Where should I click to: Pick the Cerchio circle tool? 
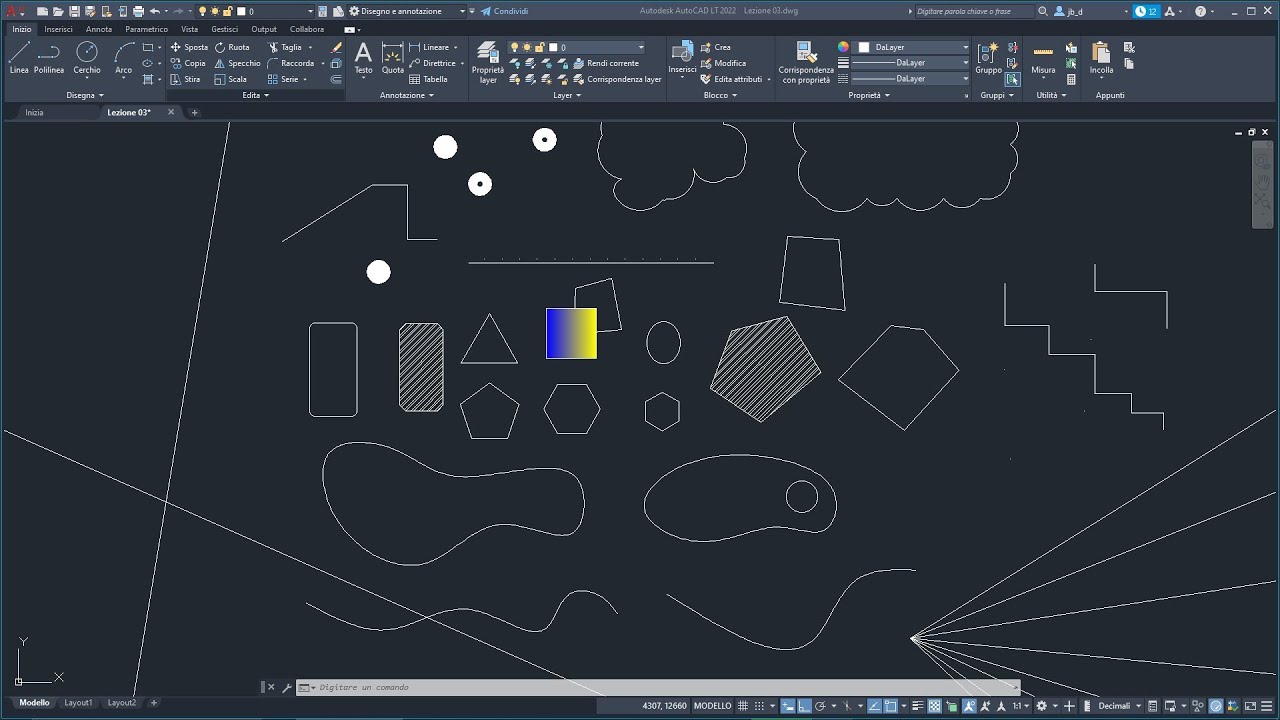click(x=87, y=58)
